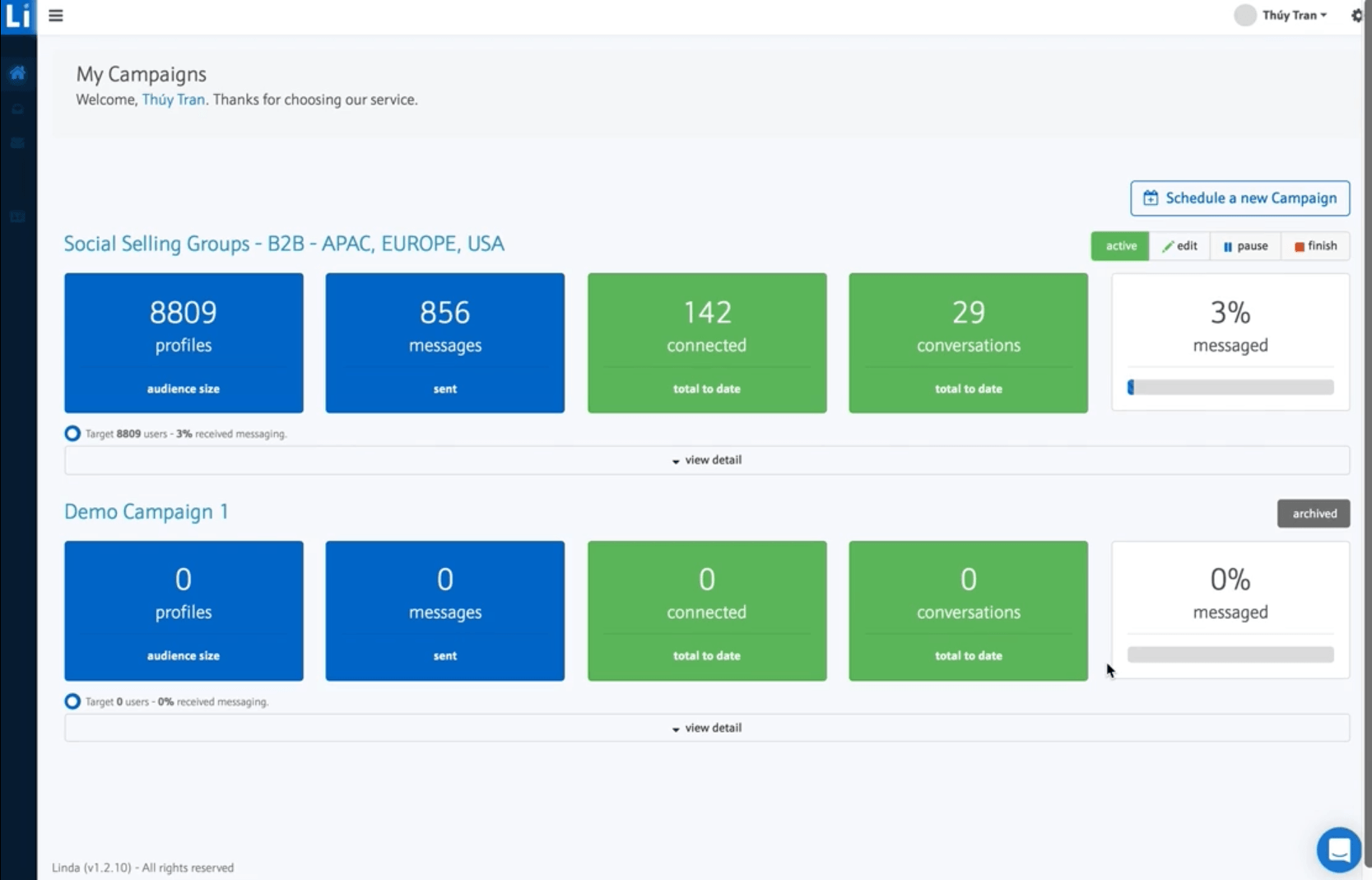The width and height of the screenshot is (1372, 880).
Task: Click the archived badge on Demo Campaign 1
Action: [x=1314, y=514]
